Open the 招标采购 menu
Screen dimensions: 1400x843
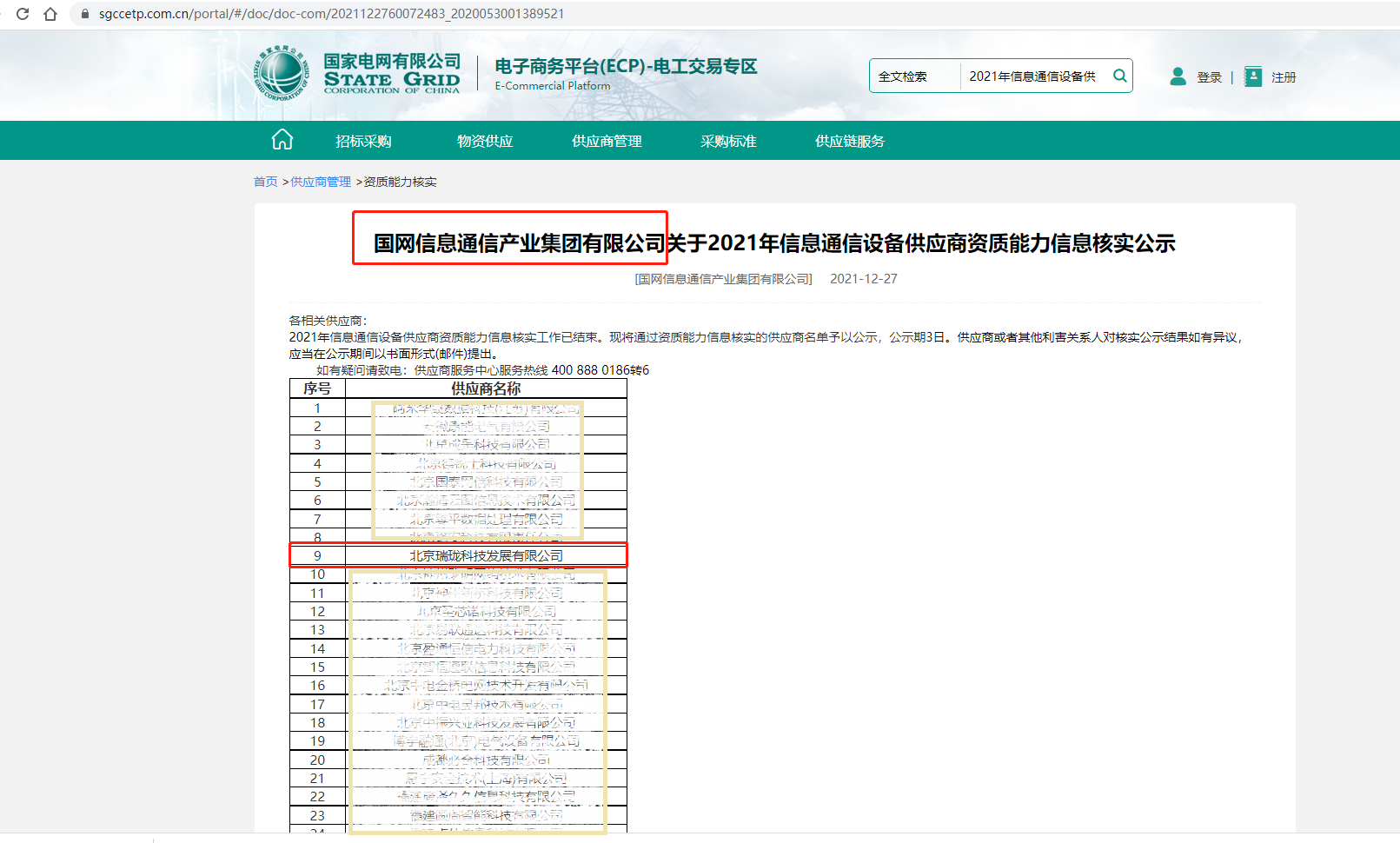[363, 141]
